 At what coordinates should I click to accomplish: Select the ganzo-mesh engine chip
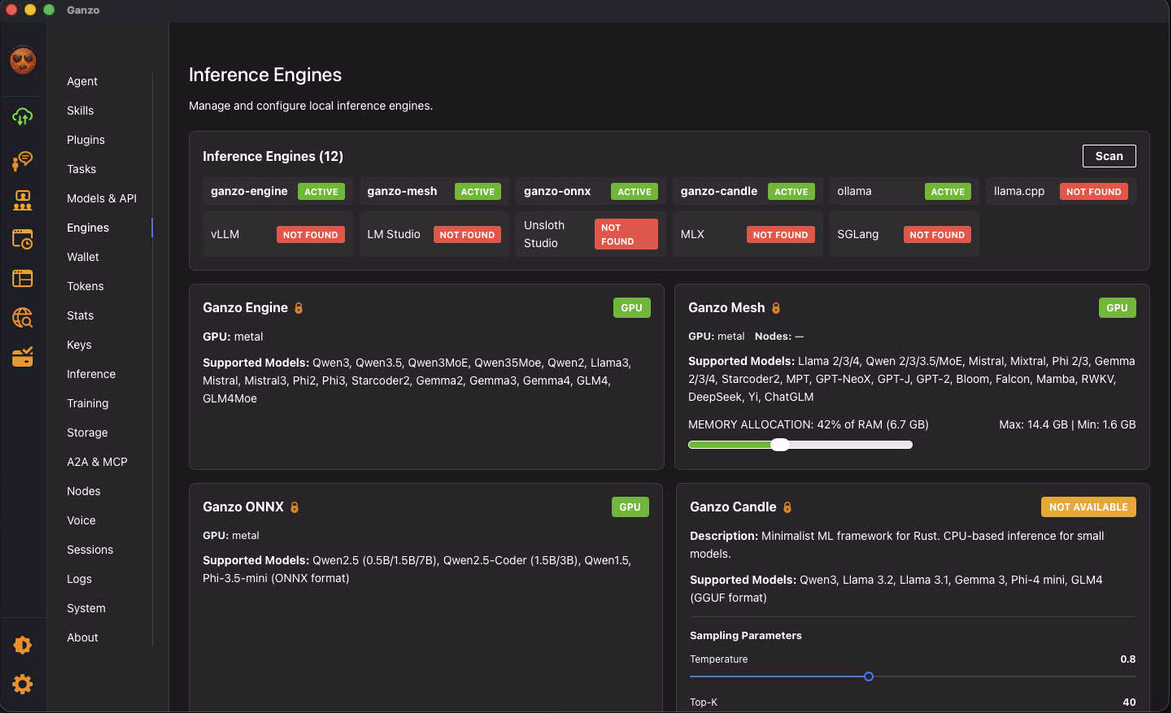[x=434, y=191]
